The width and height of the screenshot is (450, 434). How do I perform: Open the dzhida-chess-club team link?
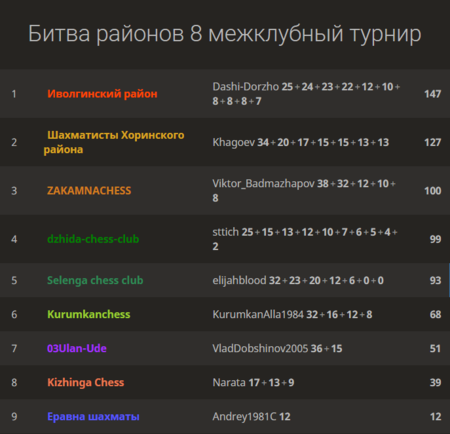click(93, 239)
